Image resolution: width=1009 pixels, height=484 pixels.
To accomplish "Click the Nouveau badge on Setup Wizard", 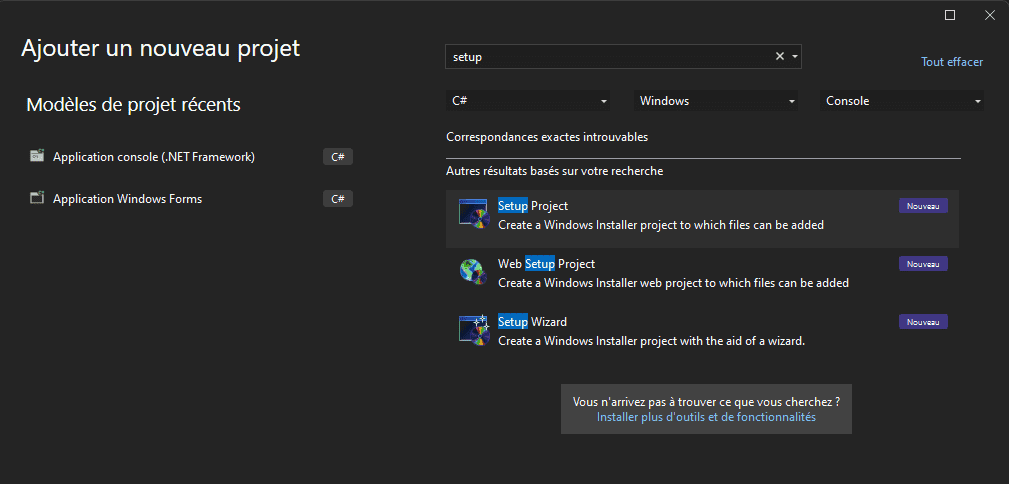I will (x=923, y=322).
